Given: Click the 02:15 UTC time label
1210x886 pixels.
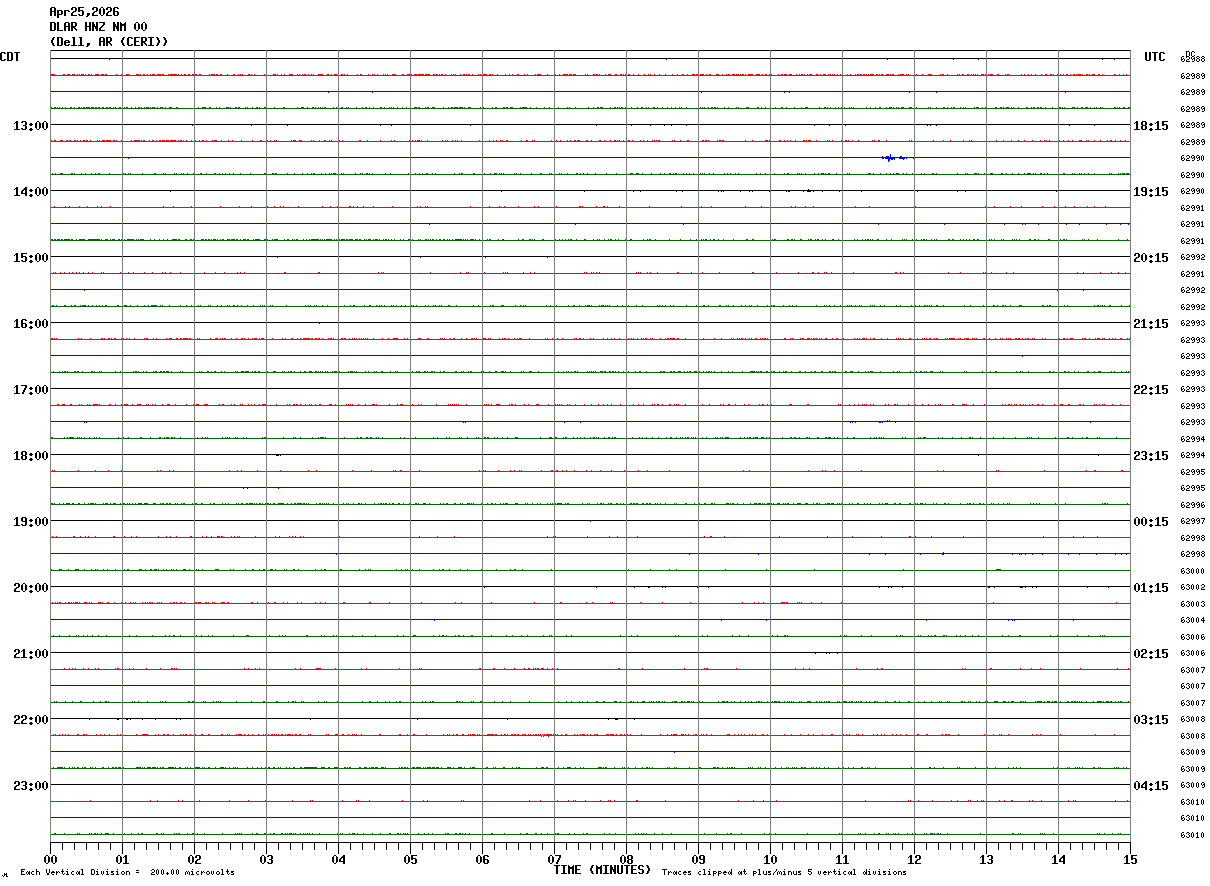Looking at the screenshot, I should click(1151, 653).
